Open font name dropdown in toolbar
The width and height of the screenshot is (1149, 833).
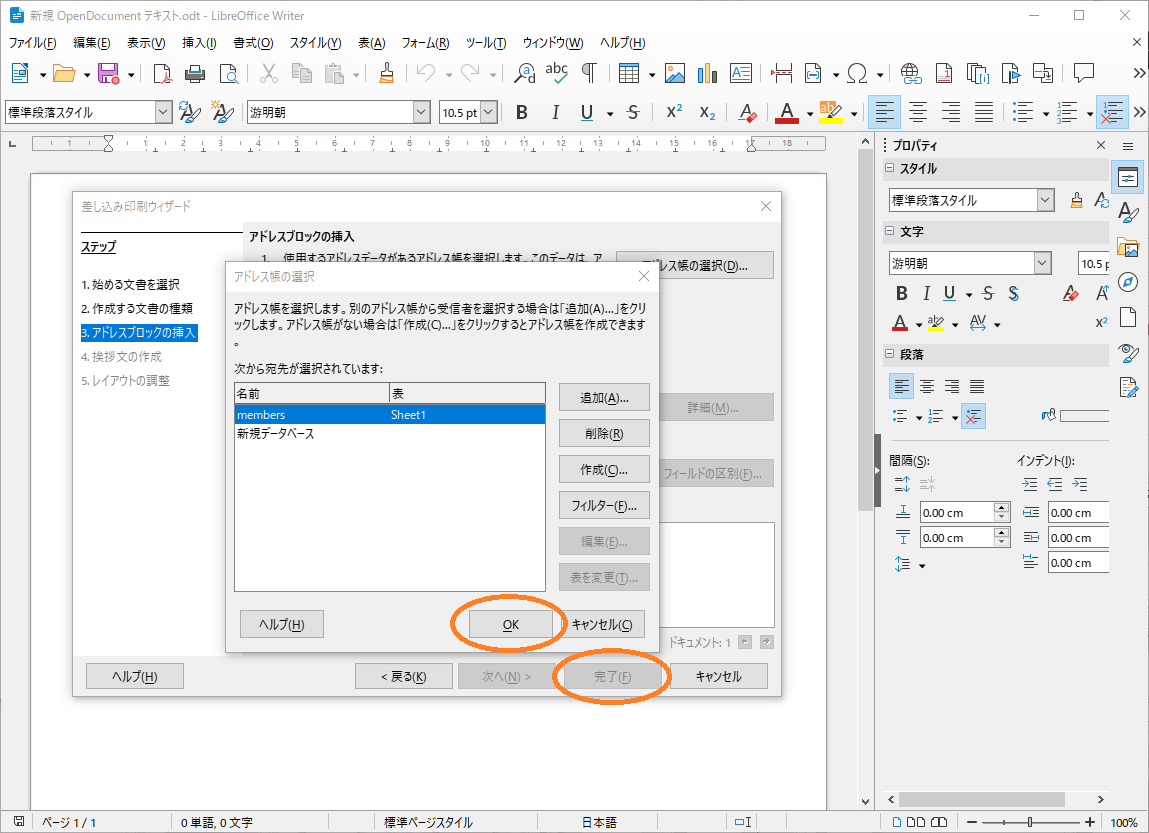point(421,112)
